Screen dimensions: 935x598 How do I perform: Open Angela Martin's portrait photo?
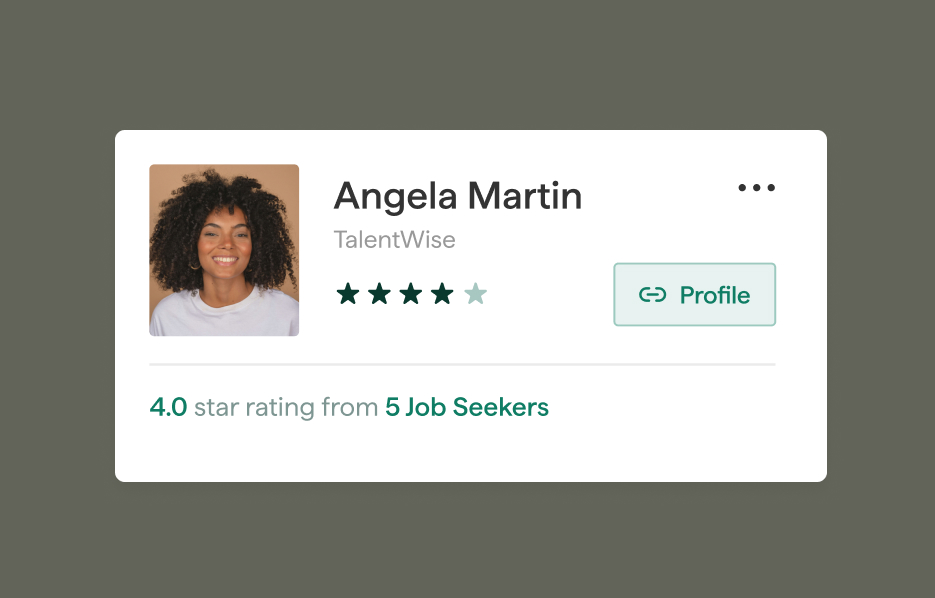(224, 250)
